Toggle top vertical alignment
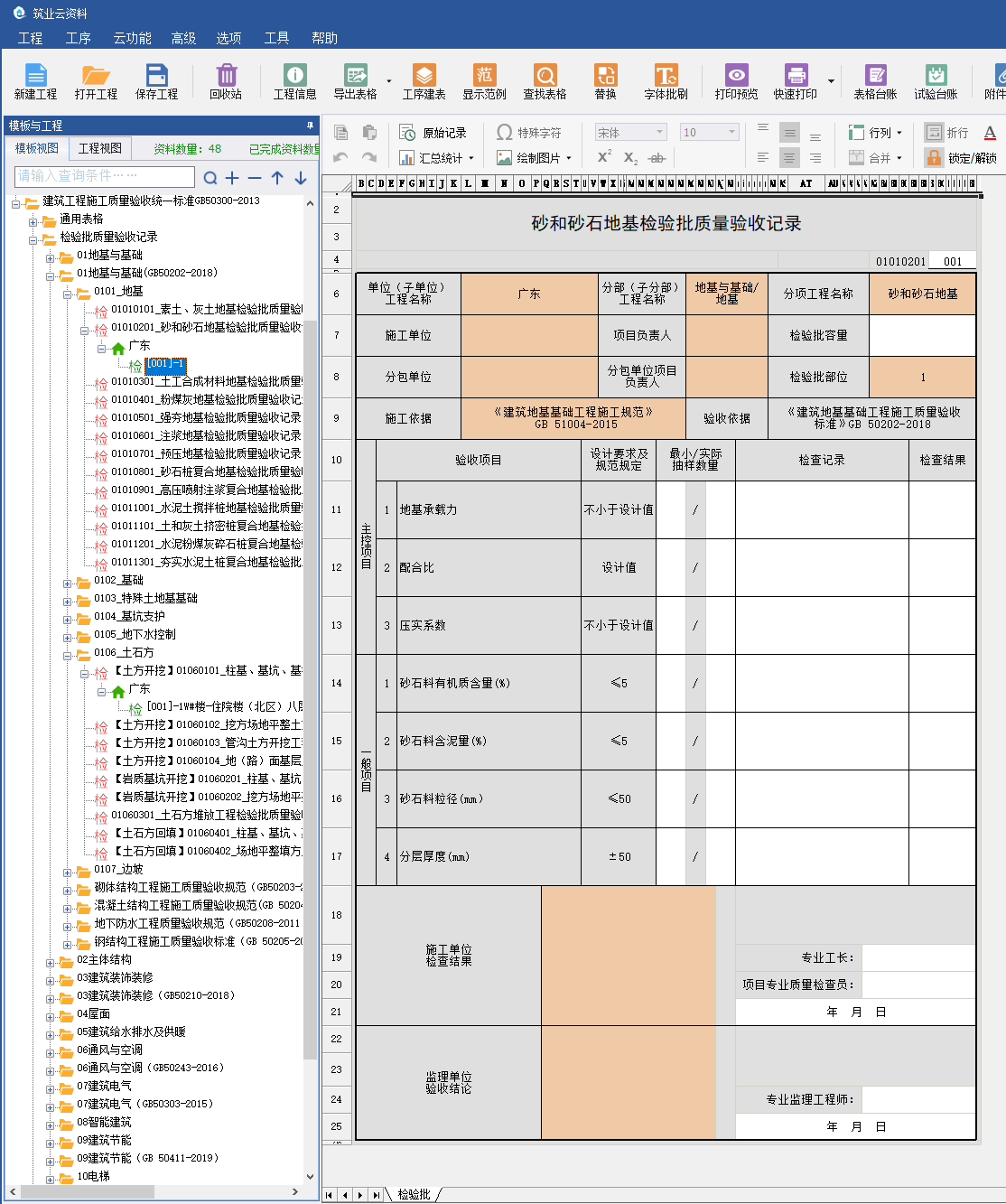Image resolution: width=1006 pixels, height=1204 pixels. 763,129
